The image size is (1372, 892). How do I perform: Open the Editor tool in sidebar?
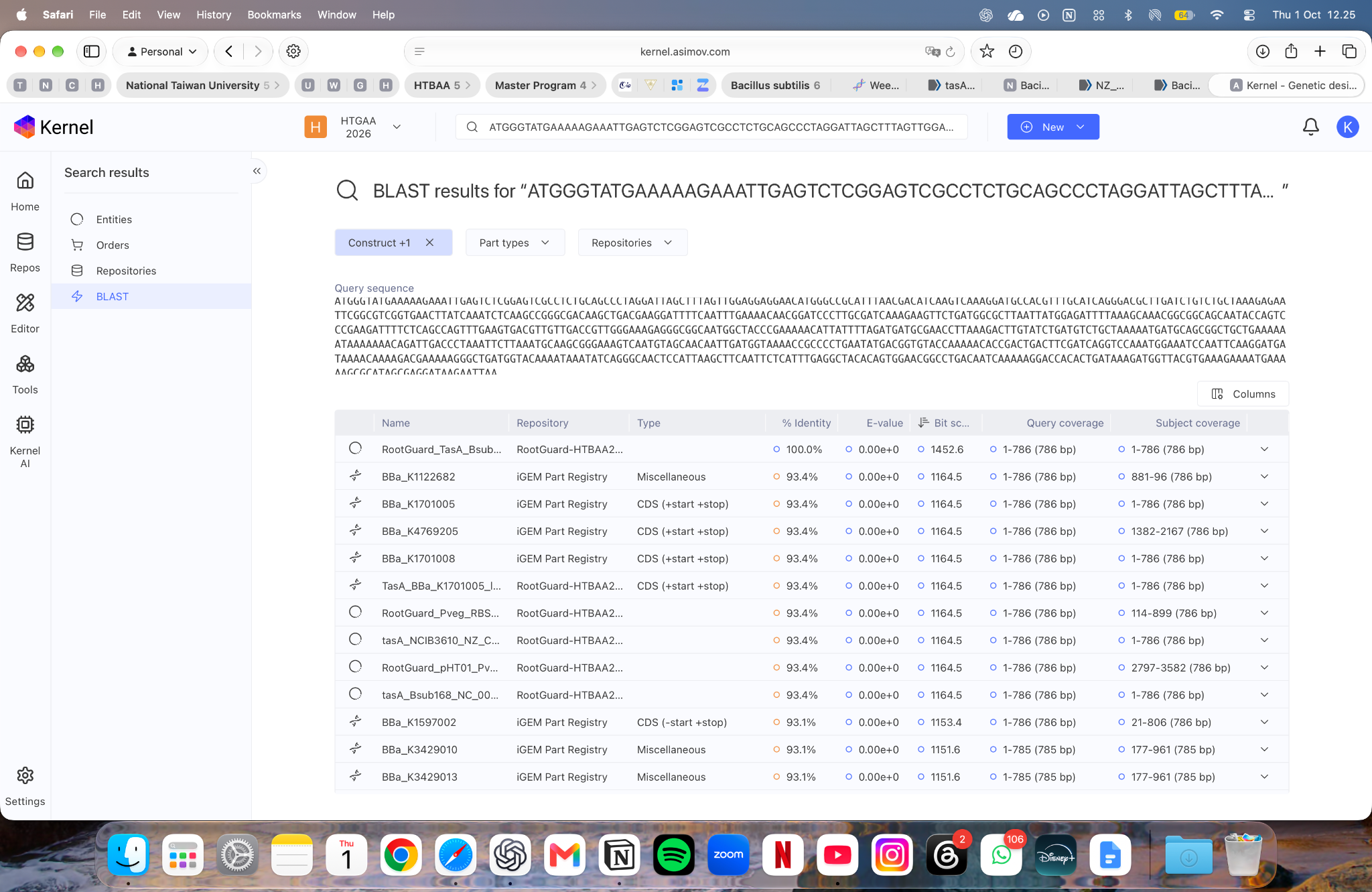[25, 313]
